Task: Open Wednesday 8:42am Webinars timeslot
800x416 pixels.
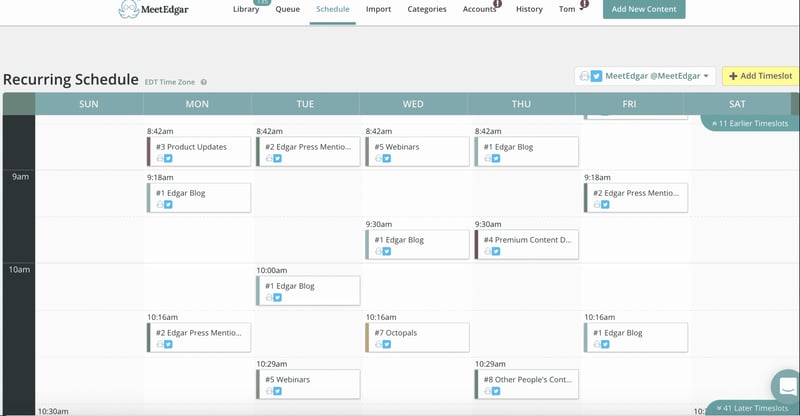Action: [x=417, y=152]
